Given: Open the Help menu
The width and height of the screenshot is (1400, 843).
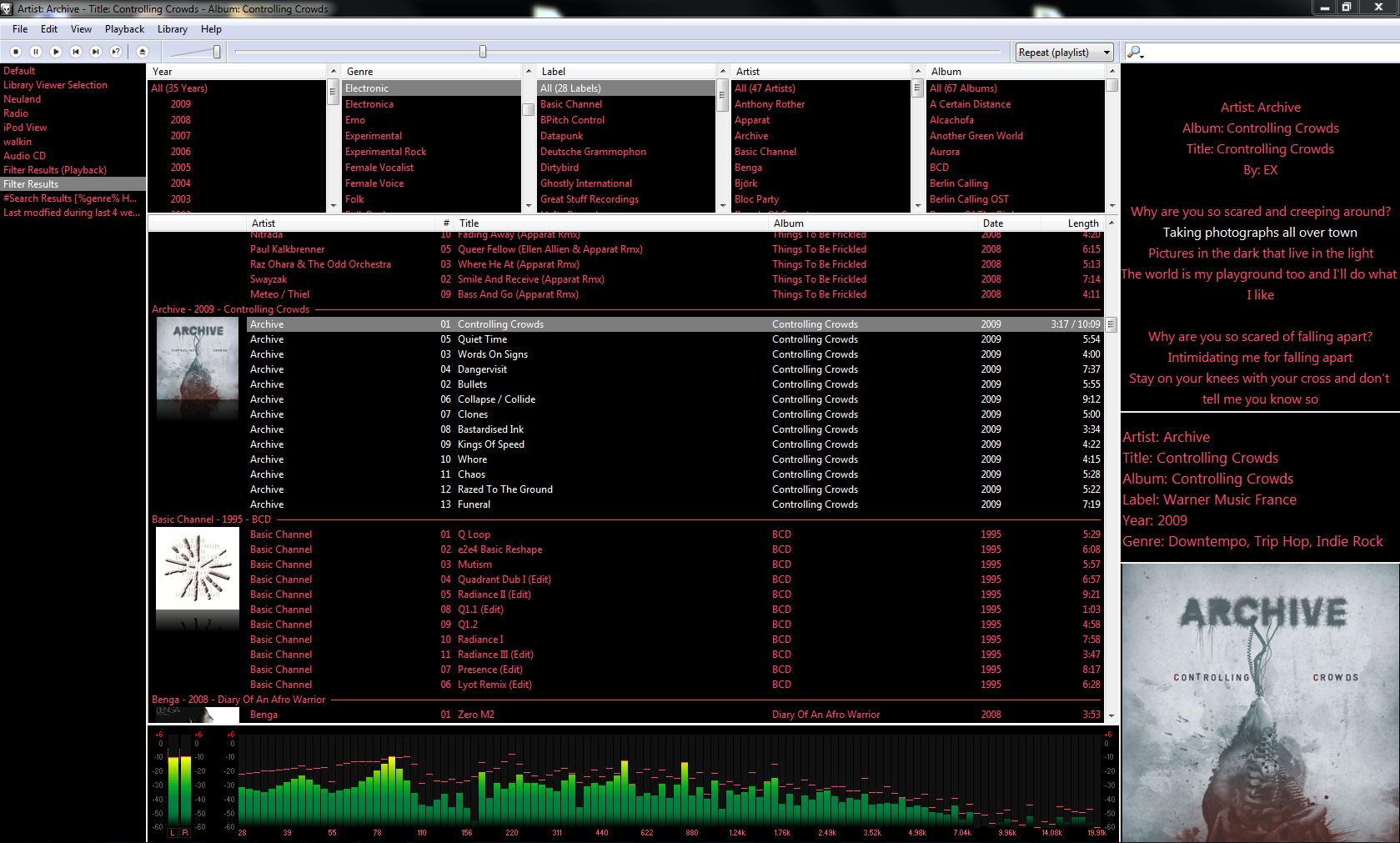Looking at the screenshot, I should 211,29.
